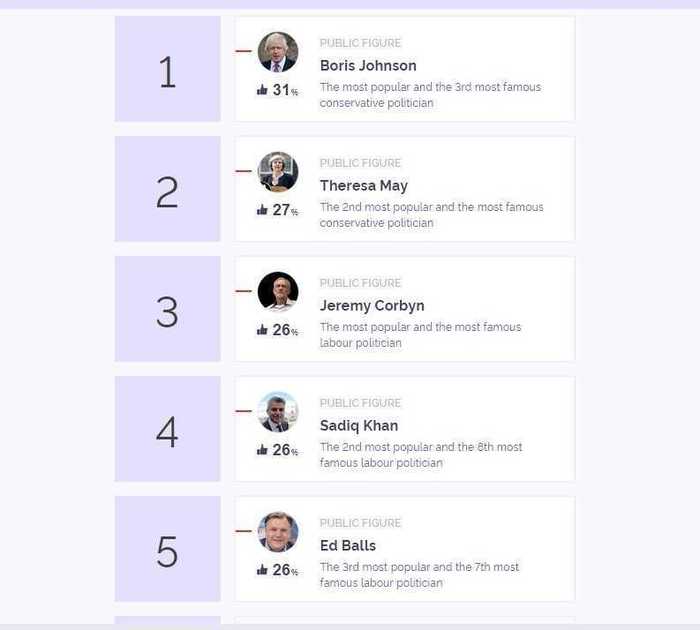Click the Ed Balls name link
This screenshot has width=700, height=630.
coord(348,546)
